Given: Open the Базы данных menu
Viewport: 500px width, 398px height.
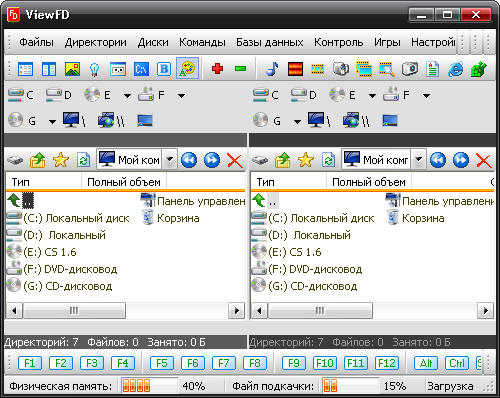Looking at the screenshot, I should pos(269,42).
